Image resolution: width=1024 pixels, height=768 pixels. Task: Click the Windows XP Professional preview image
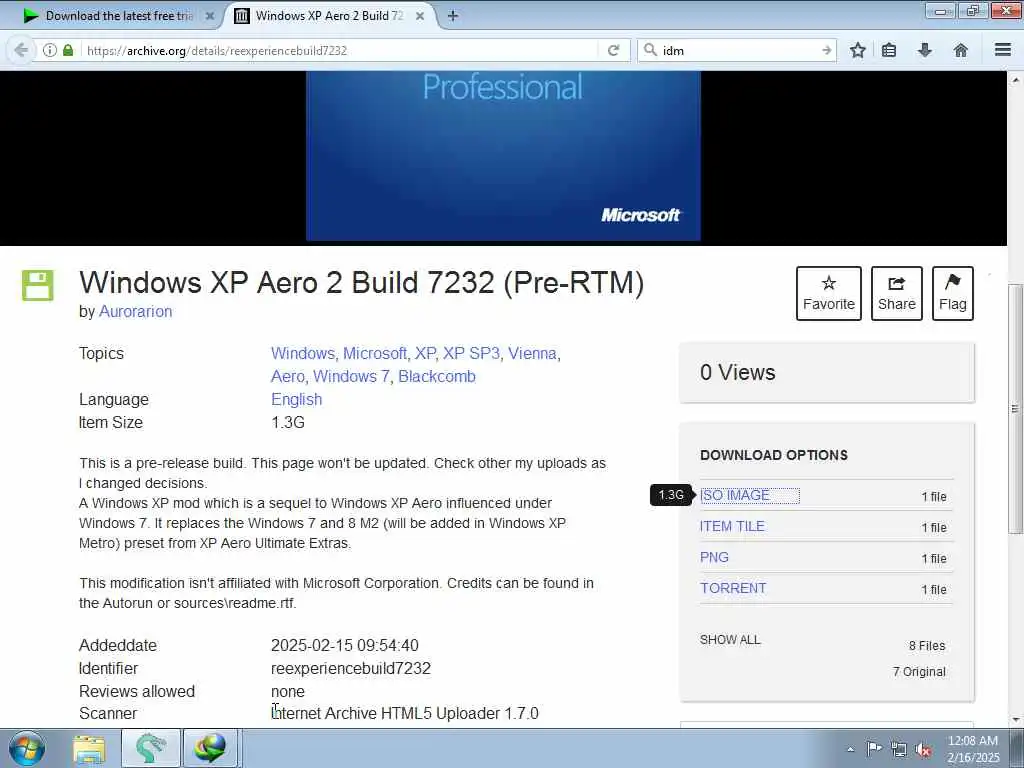click(x=503, y=155)
